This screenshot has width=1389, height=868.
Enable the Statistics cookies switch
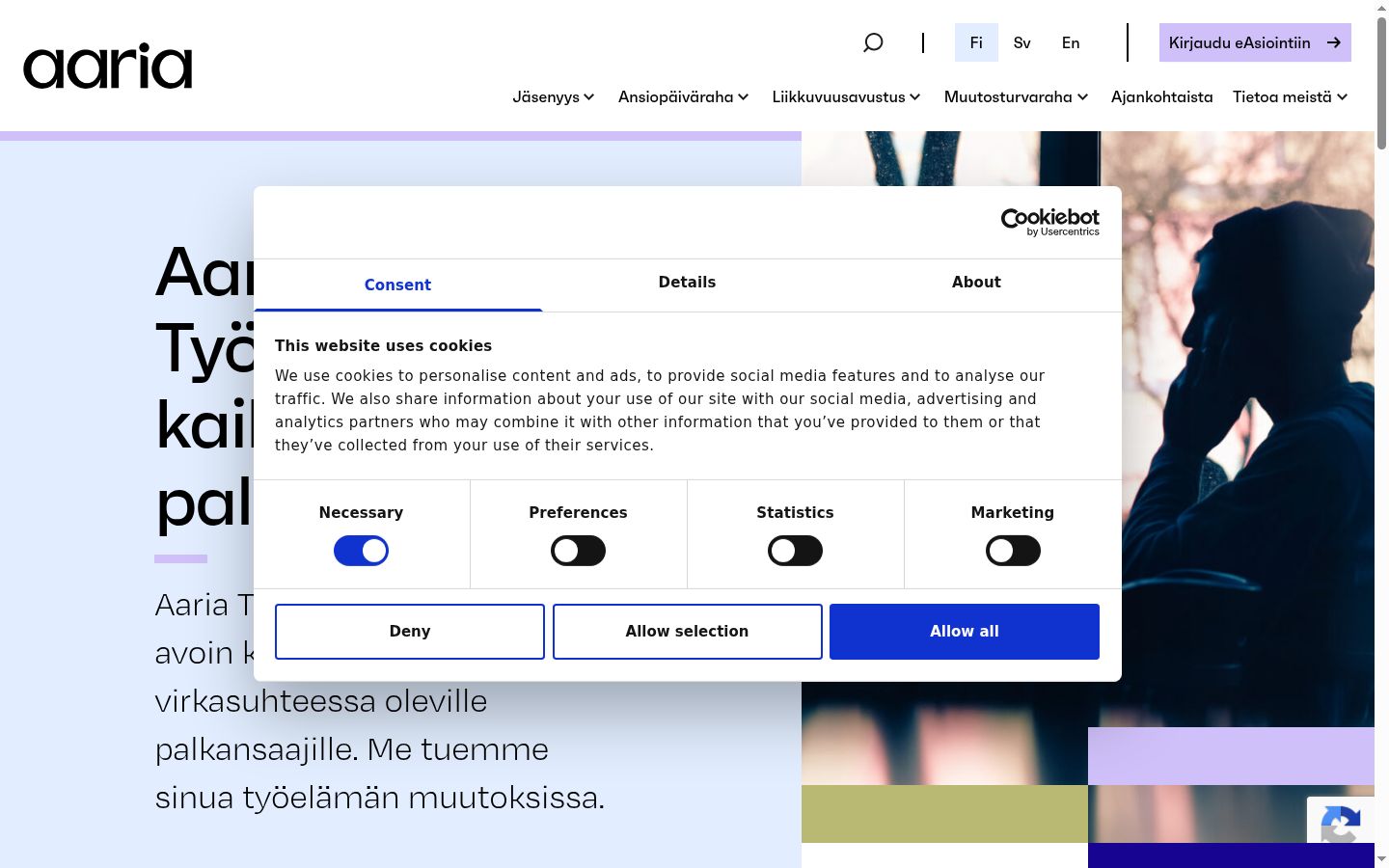pyautogui.click(x=795, y=551)
